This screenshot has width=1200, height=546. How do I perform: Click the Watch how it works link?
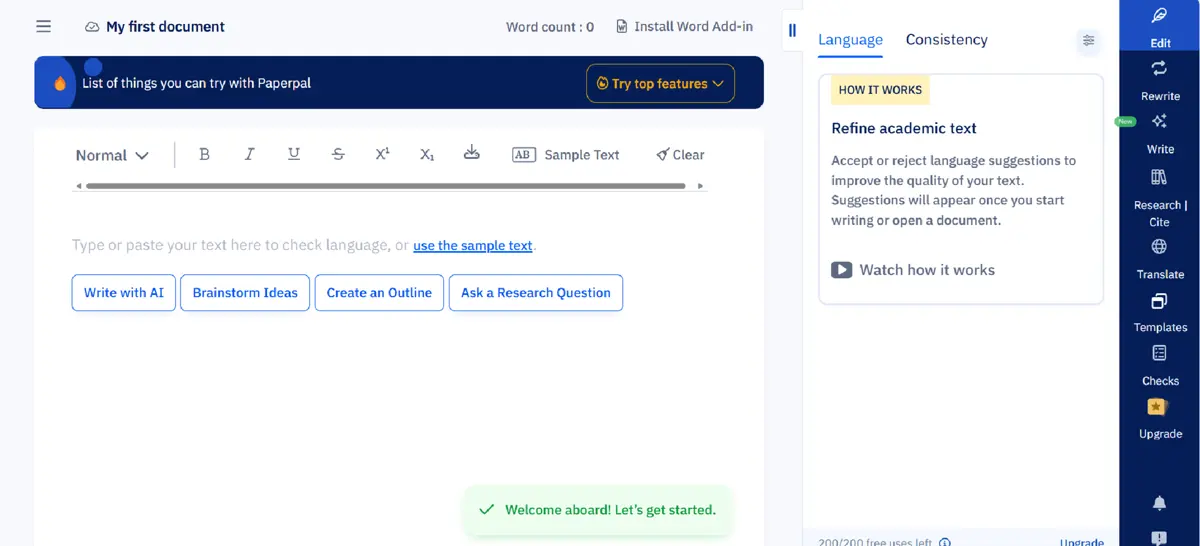click(927, 270)
